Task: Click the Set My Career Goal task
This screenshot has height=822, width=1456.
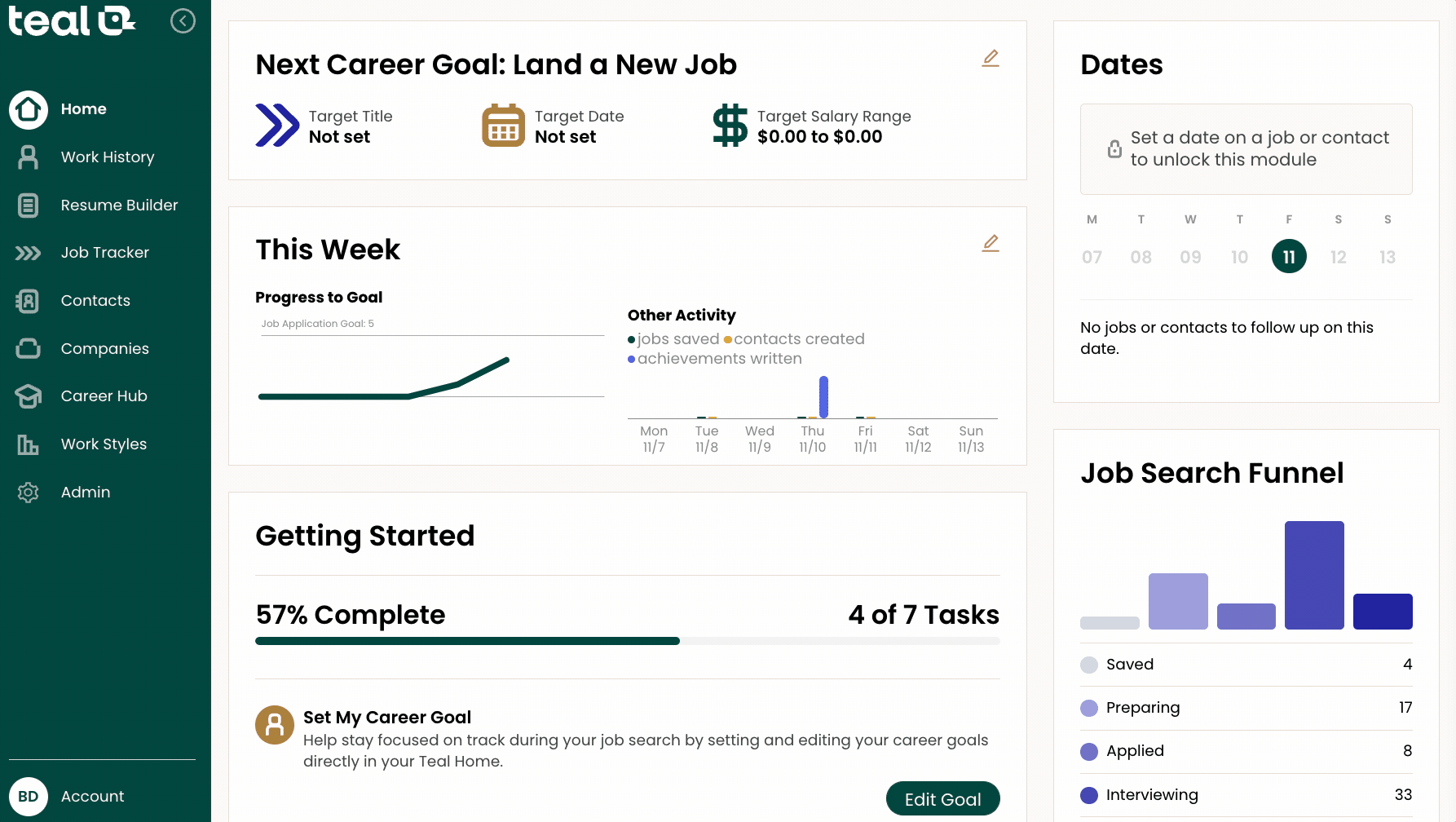Action: (386, 718)
